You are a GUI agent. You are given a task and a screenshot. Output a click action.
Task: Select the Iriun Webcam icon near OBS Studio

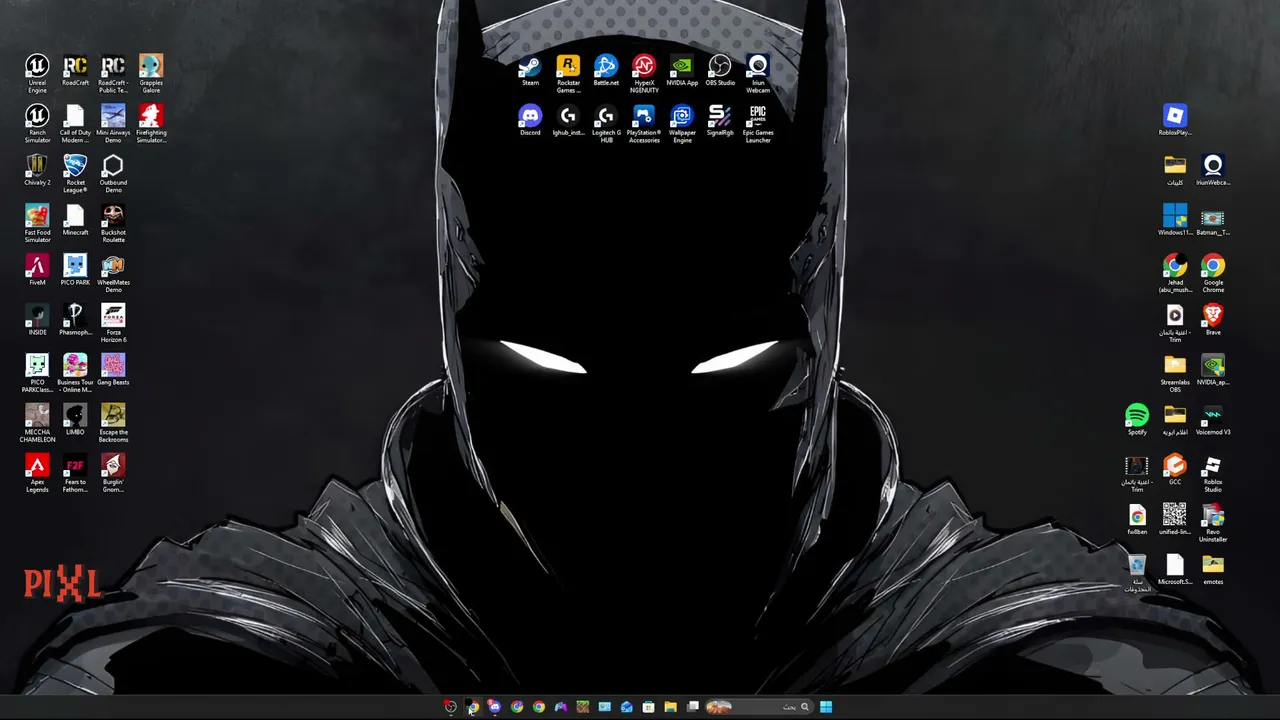(758, 74)
